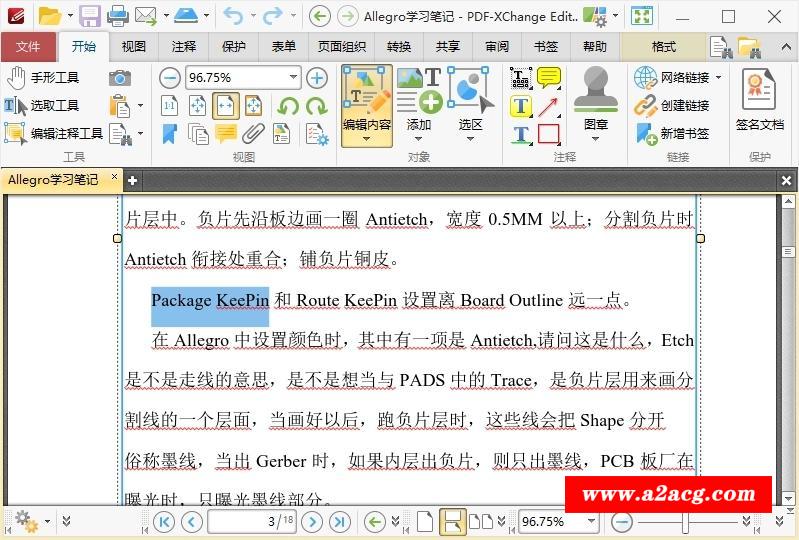
Task: Click the open folder icon
Action: point(50,16)
